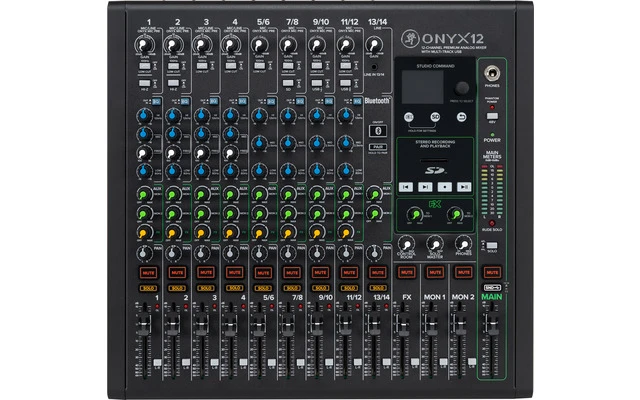The height and width of the screenshot is (400, 640).
Task: Engage the Hi-Z switch on channel 1
Action: point(145,83)
